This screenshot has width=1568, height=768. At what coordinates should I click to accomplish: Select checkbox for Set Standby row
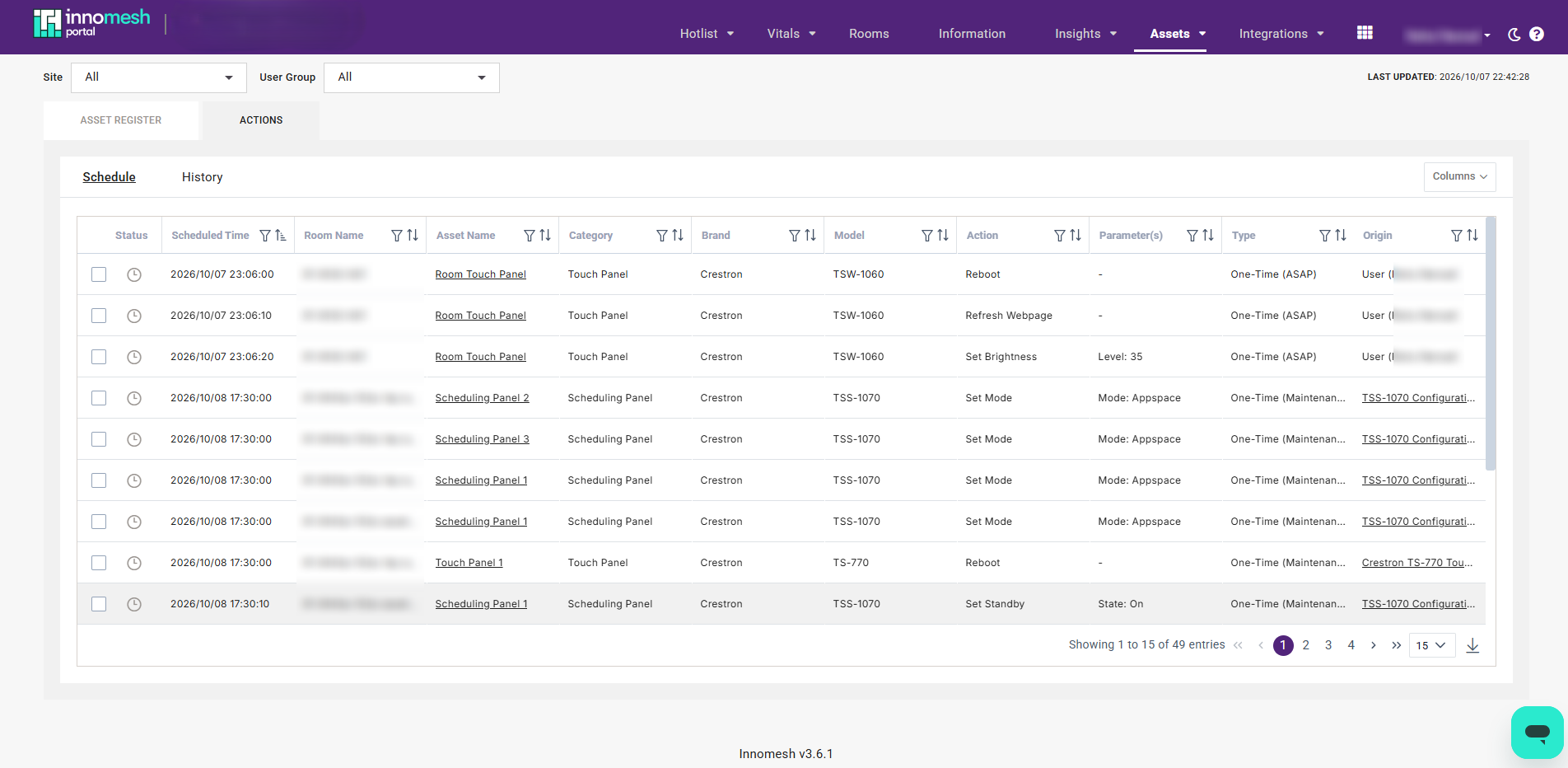coord(99,604)
